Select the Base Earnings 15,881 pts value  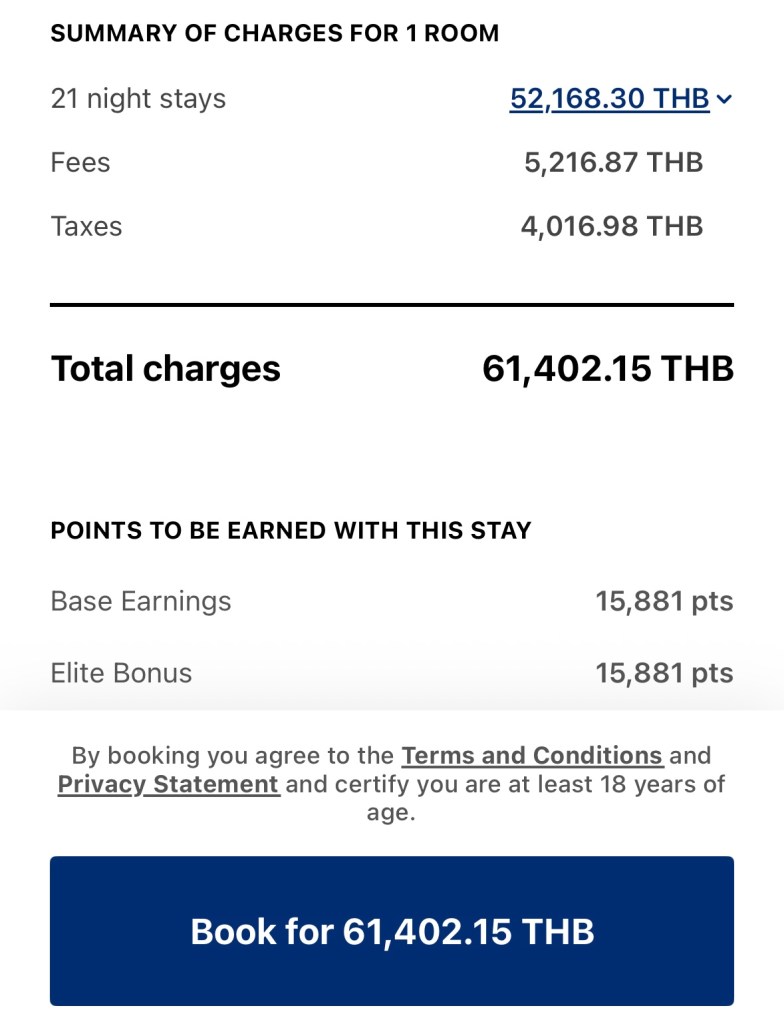[x=664, y=601]
